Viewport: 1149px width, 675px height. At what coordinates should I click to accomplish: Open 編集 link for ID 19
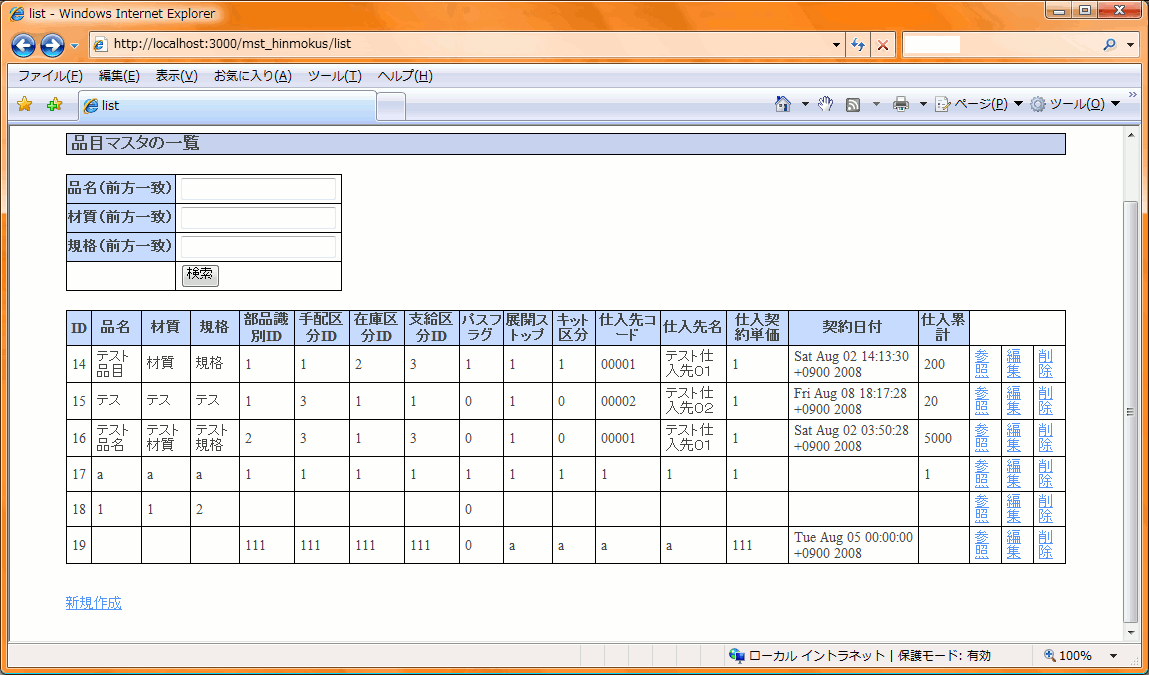click(1013, 545)
